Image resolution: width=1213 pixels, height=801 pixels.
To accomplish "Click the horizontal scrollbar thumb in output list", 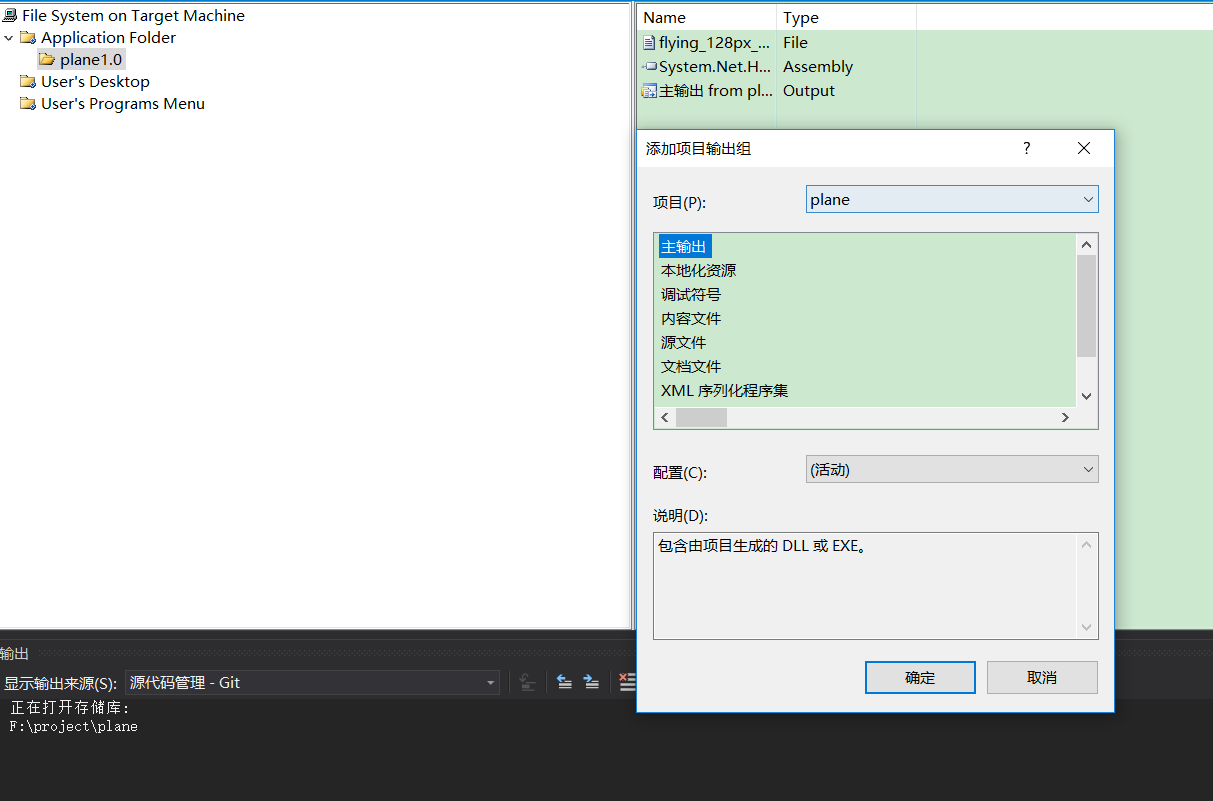I will tap(701, 418).
